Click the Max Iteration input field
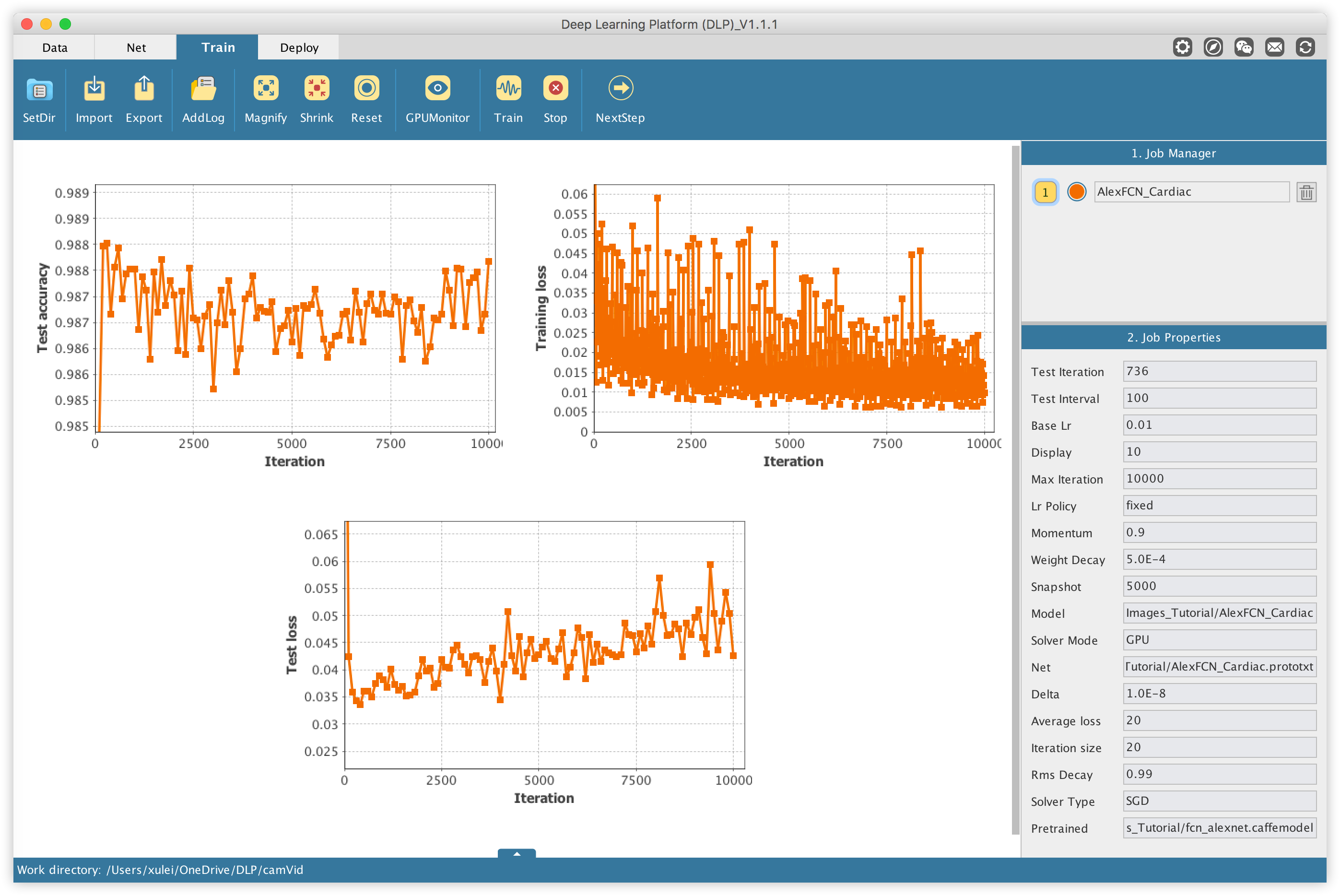Screen dimensions: 1340x896 (1219, 479)
